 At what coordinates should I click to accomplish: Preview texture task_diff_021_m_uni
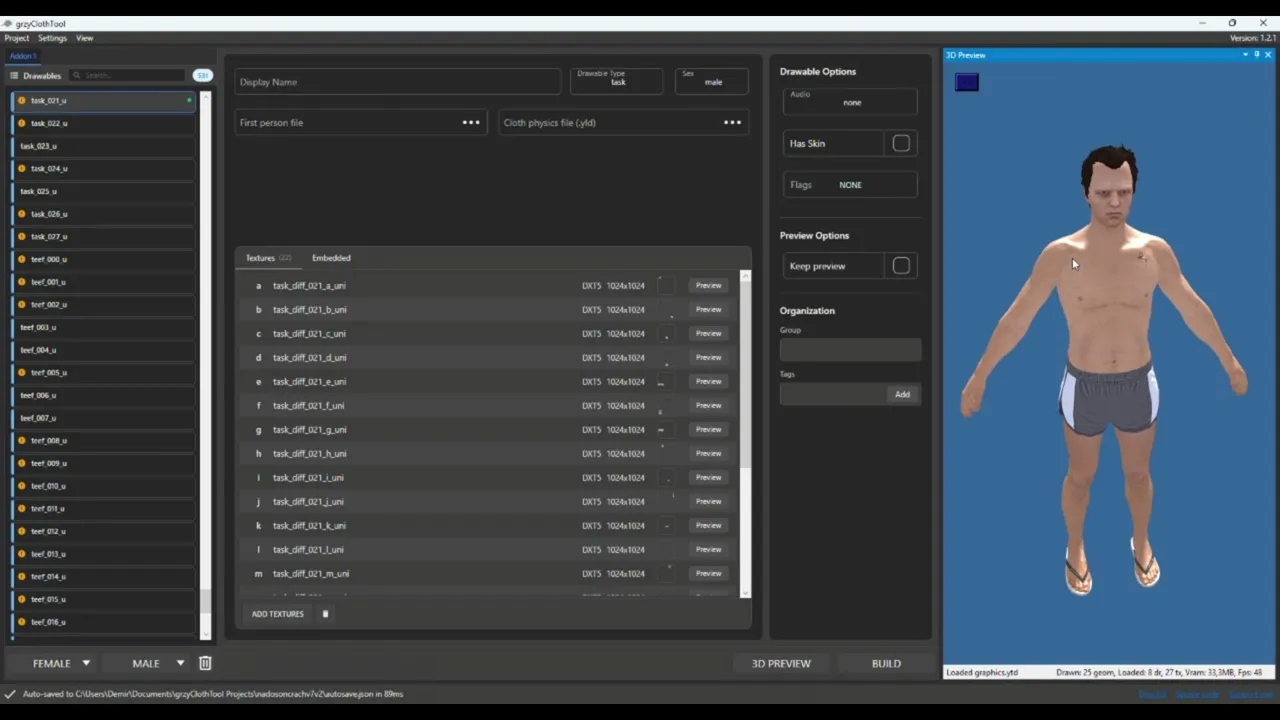tap(708, 574)
